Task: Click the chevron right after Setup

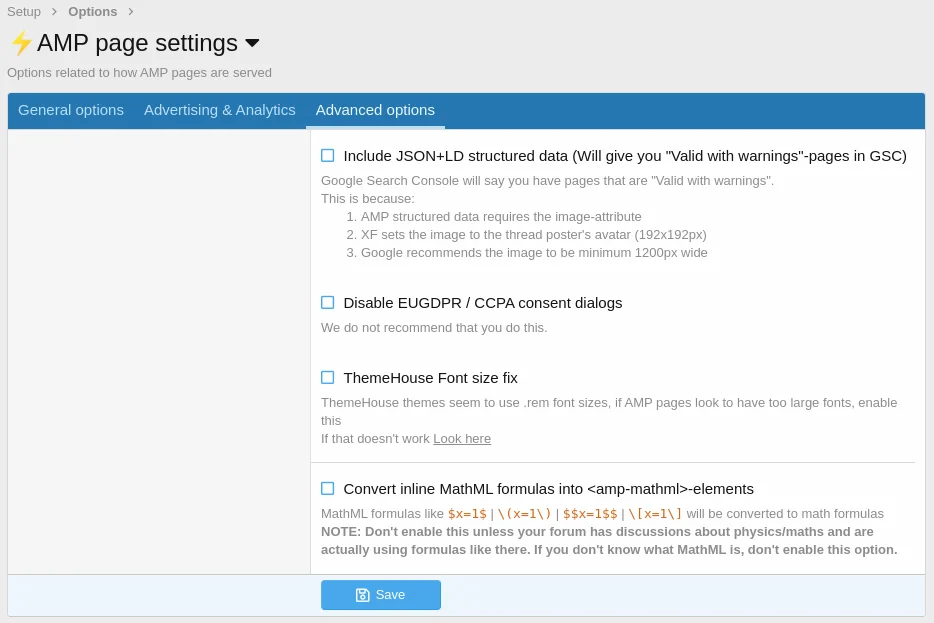Action: pyautogui.click(x=54, y=12)
